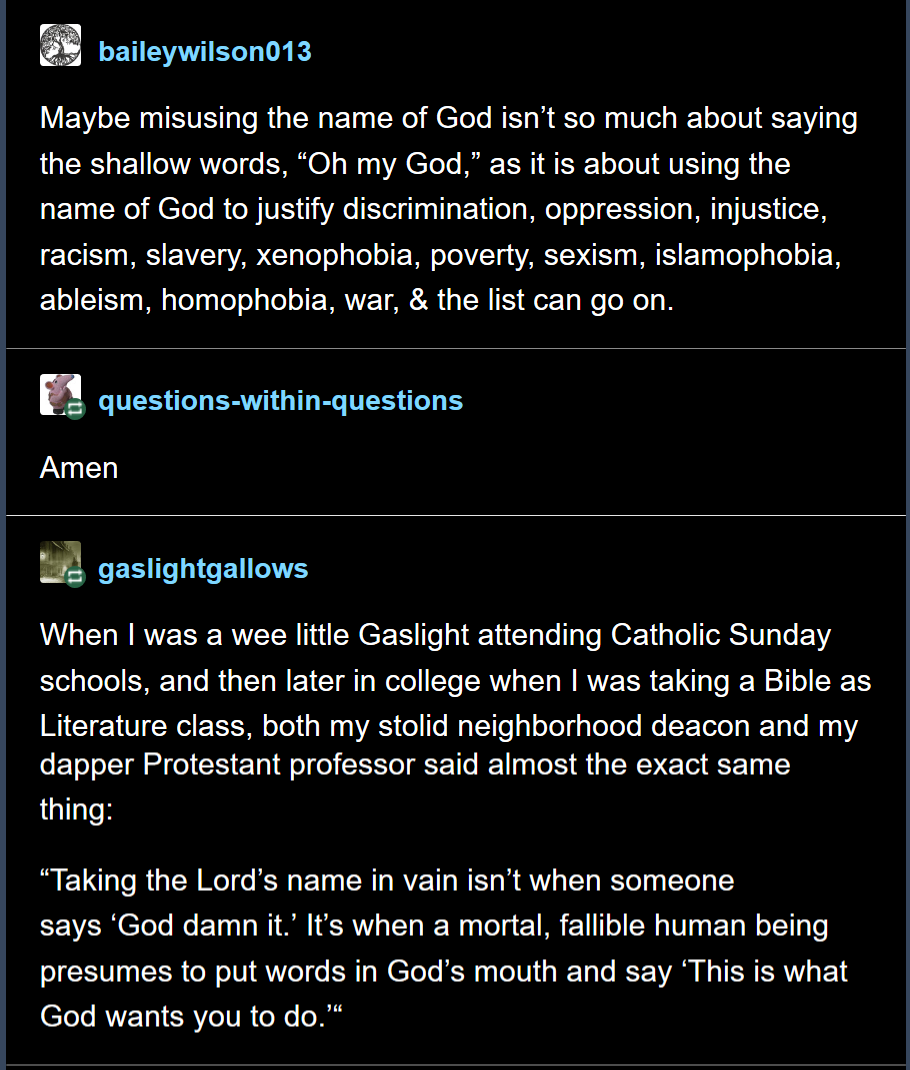Click the "Amen" reply text
Image resolution: width=910 pixels, height=1070 pixels.
coord(79,468)
